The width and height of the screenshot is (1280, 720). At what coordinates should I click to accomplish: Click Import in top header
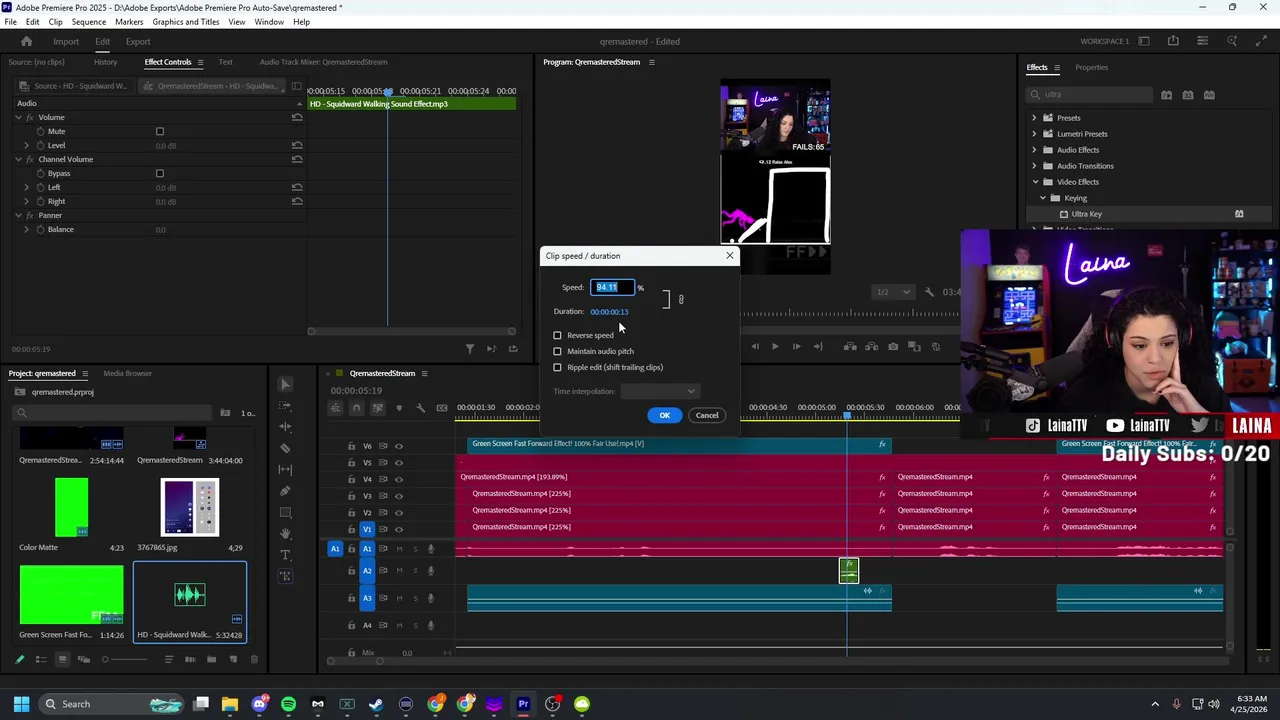(66, 41)
